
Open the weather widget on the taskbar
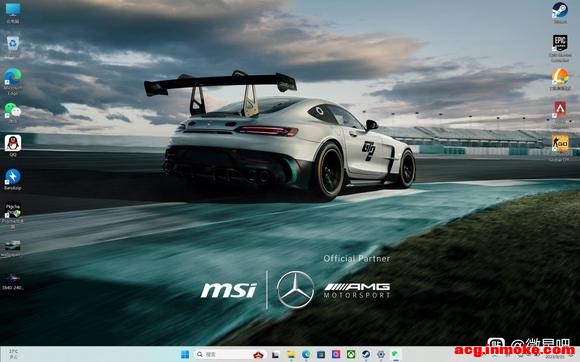(13, 354)
